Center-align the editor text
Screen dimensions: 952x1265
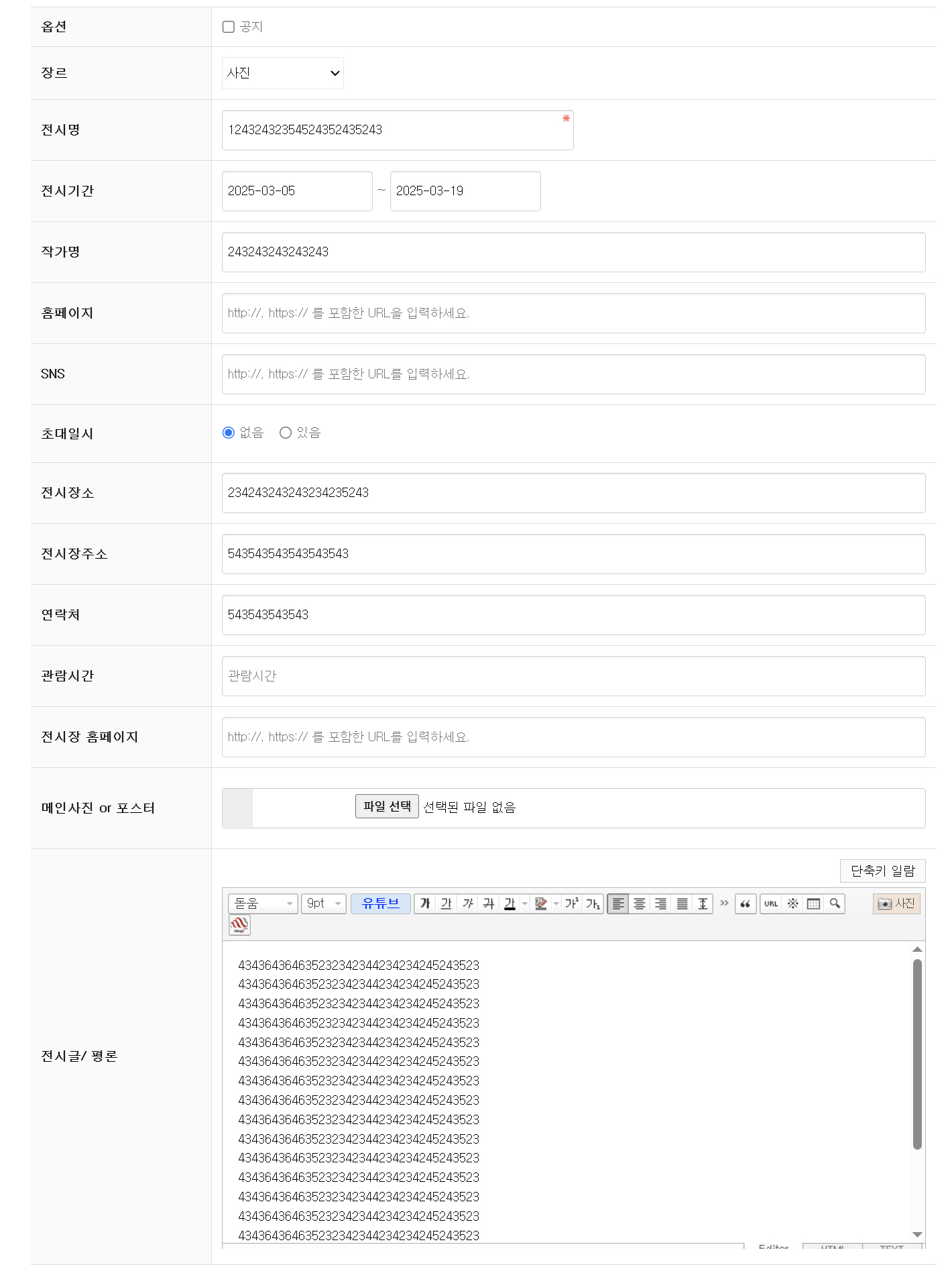click(640, 903)
